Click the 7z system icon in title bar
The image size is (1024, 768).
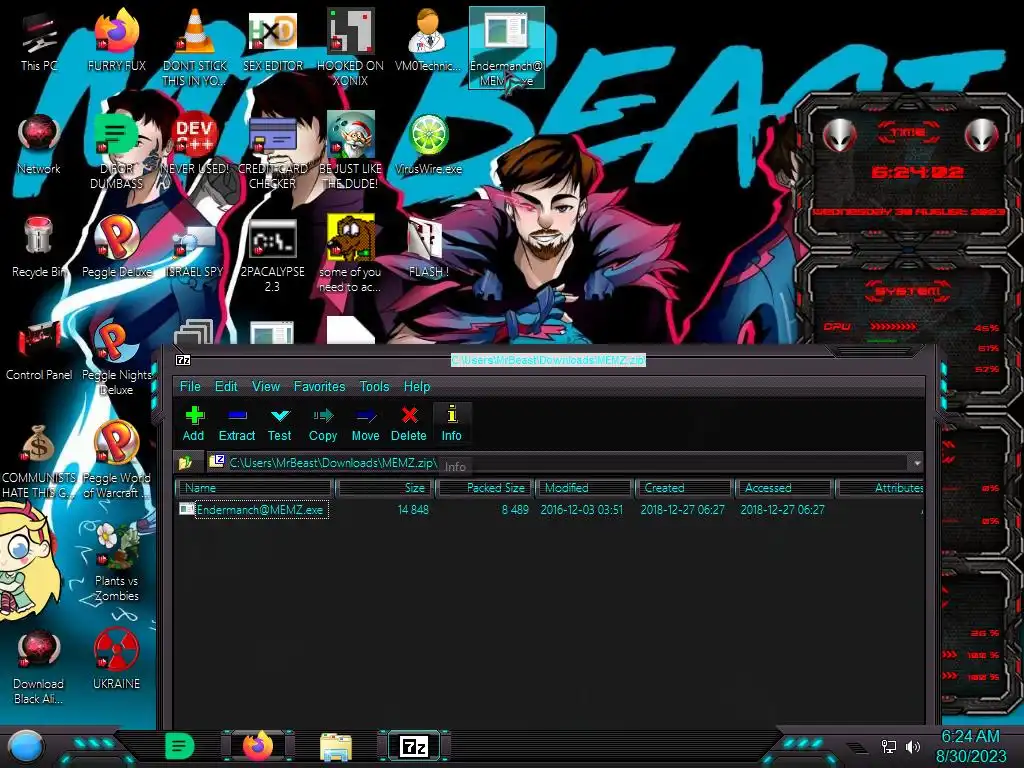pyautogui.click(x=184, y=360)
